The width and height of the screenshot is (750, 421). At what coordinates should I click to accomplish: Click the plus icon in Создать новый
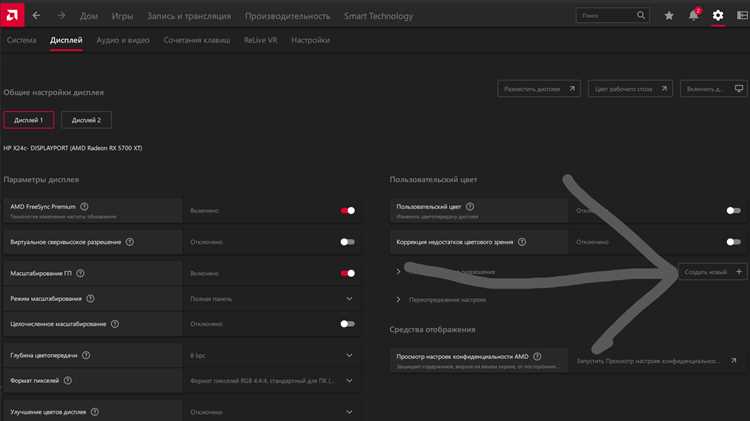(x=739, y=272)
